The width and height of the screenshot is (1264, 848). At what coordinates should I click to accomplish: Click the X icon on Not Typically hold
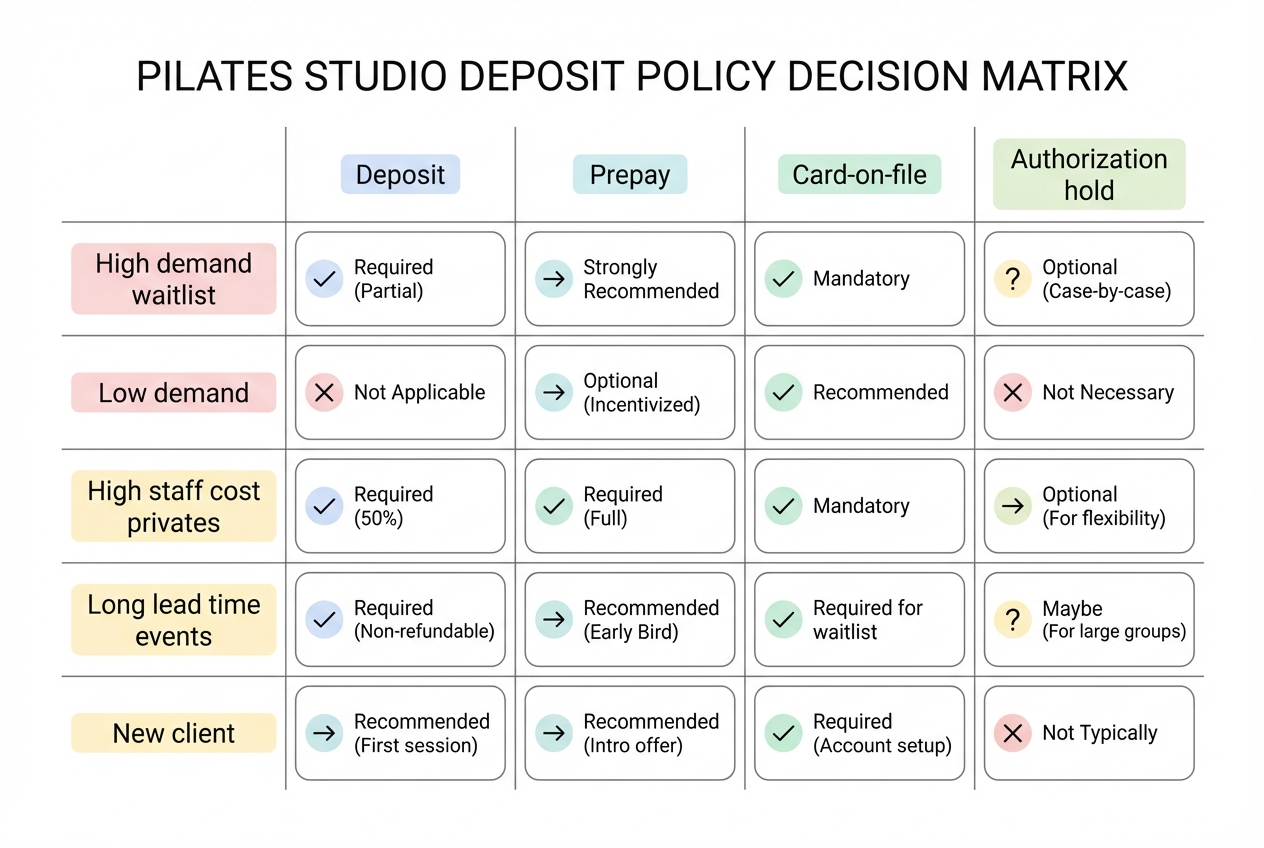tap(1012, 733)
